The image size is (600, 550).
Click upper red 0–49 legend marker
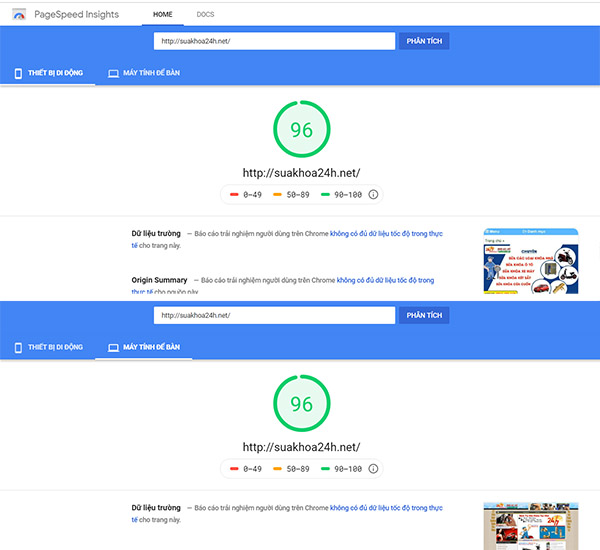[x=234, y=194]
